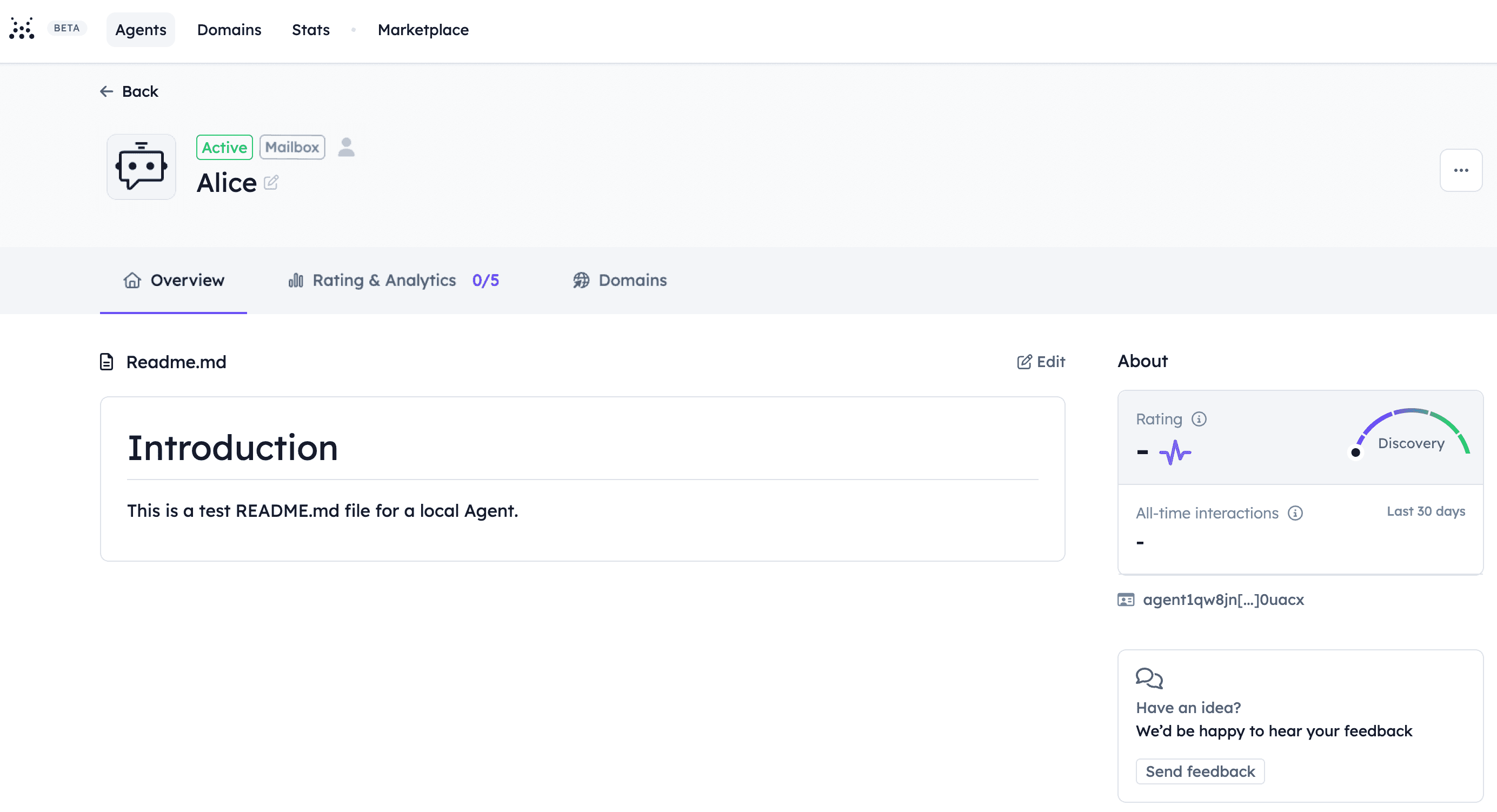1497x812 pixels.
Task: Click the user profile silhouette icon
Action: click(347, 147)
